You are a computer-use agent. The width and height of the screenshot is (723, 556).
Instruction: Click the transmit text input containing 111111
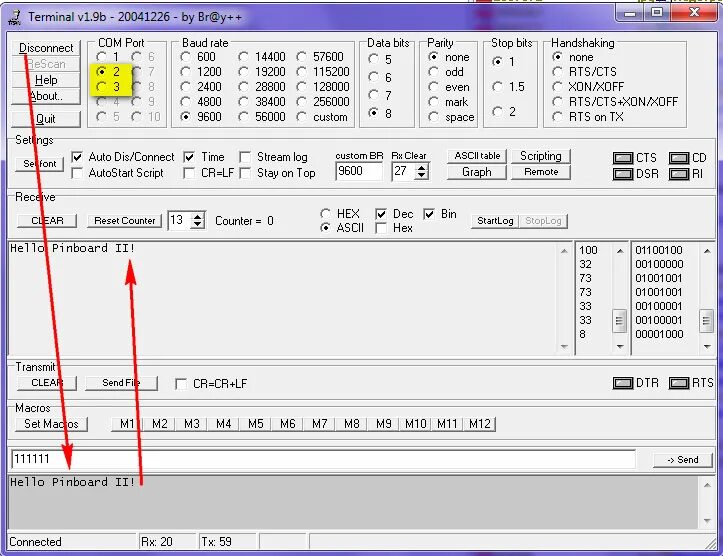tap(323, 459)
